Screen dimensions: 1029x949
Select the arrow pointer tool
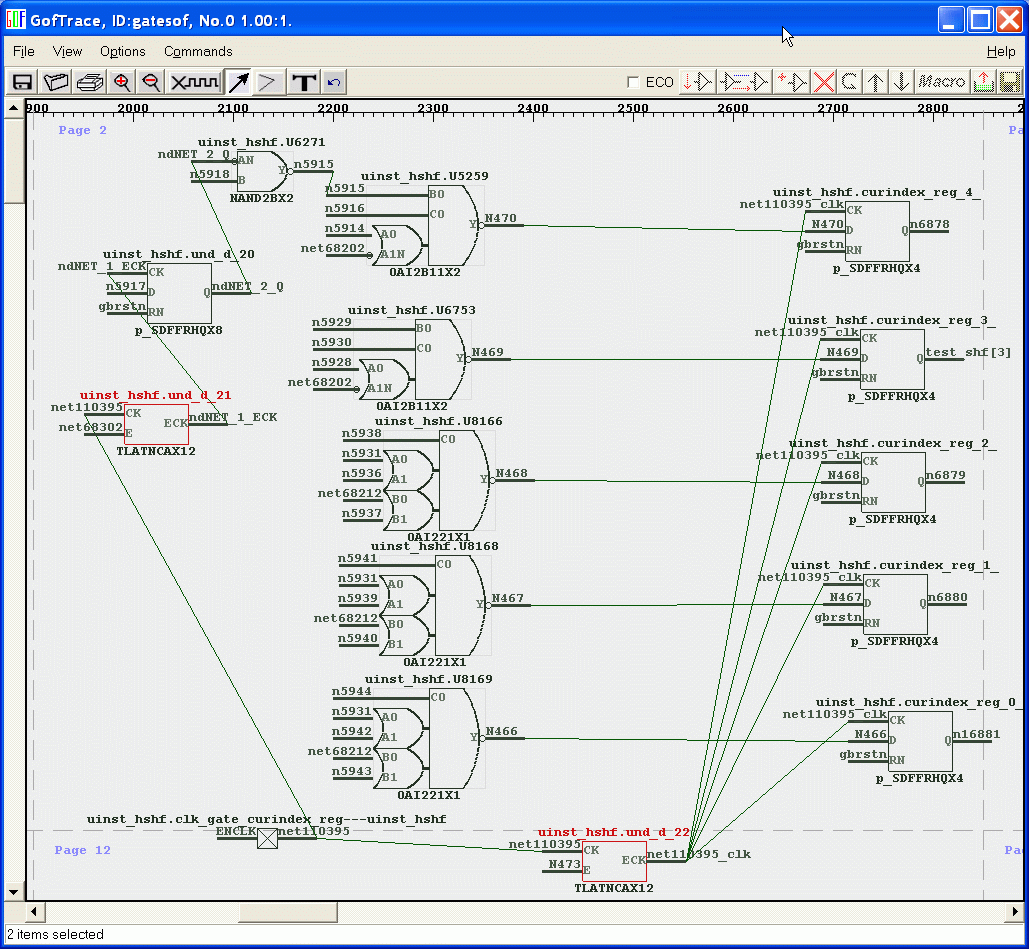[238, 82]
